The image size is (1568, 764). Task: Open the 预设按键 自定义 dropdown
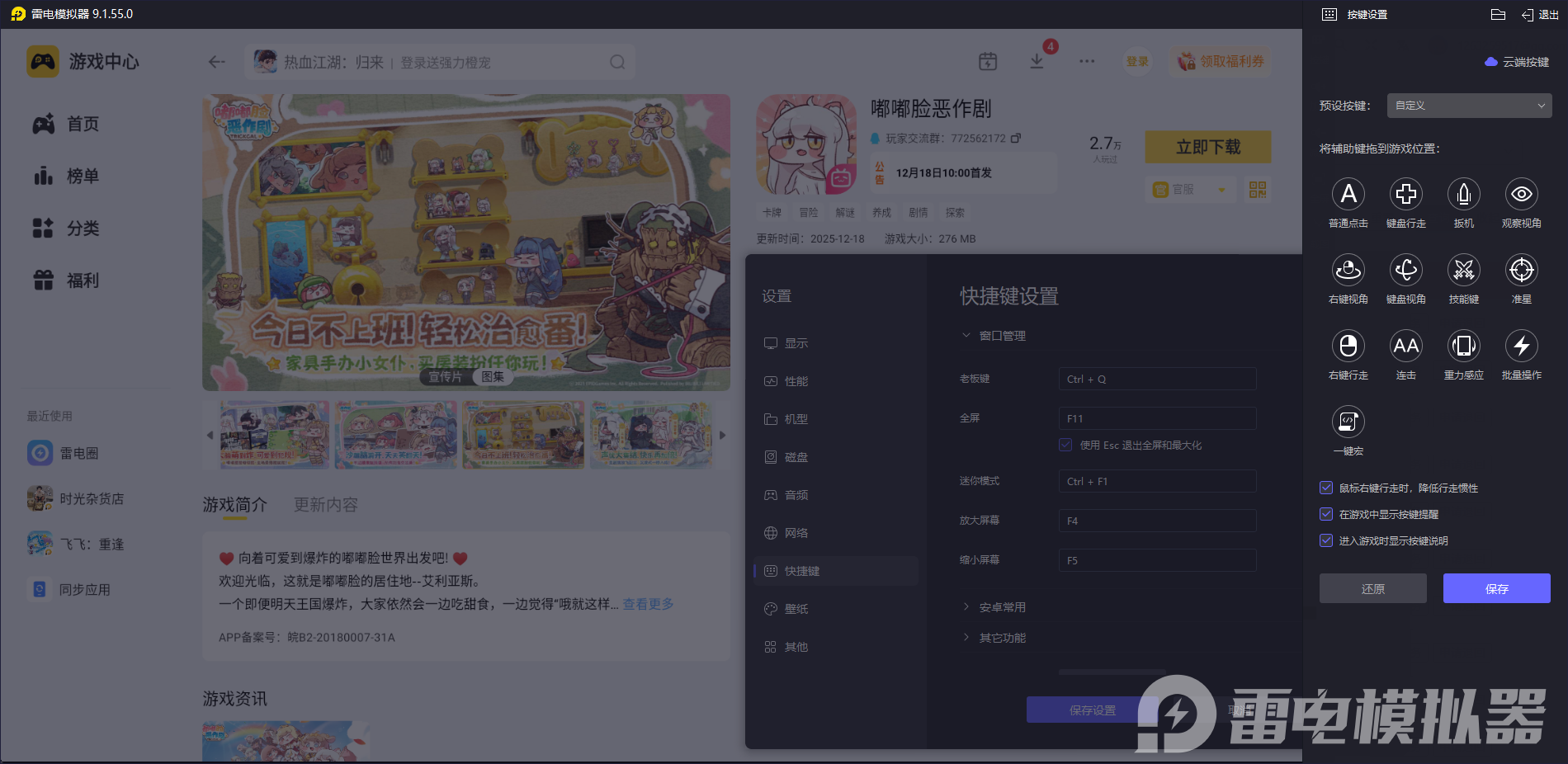point(1469,106)
